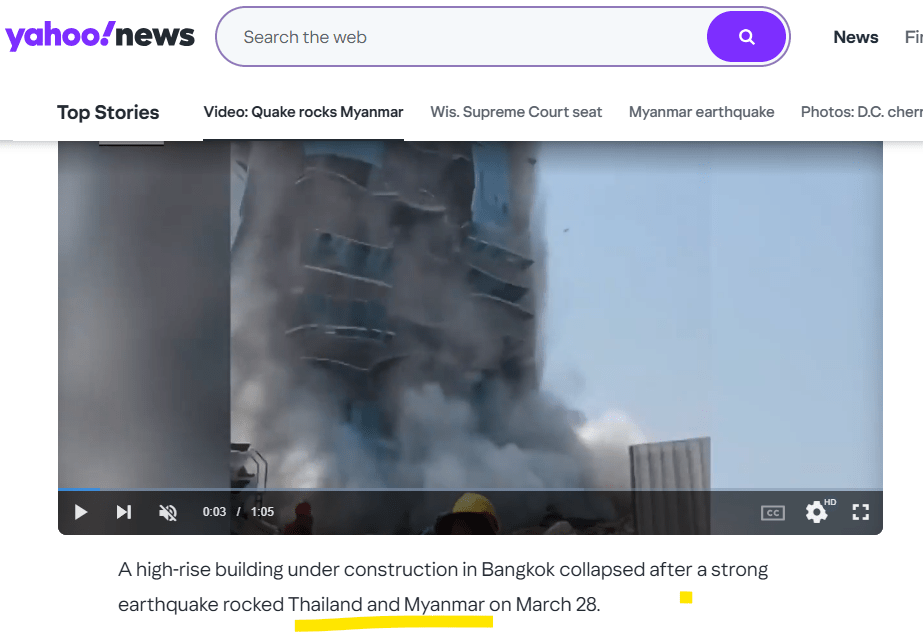923x640 pixels.
Task: Click the collapsing building video frame
Action: point(470,314)
